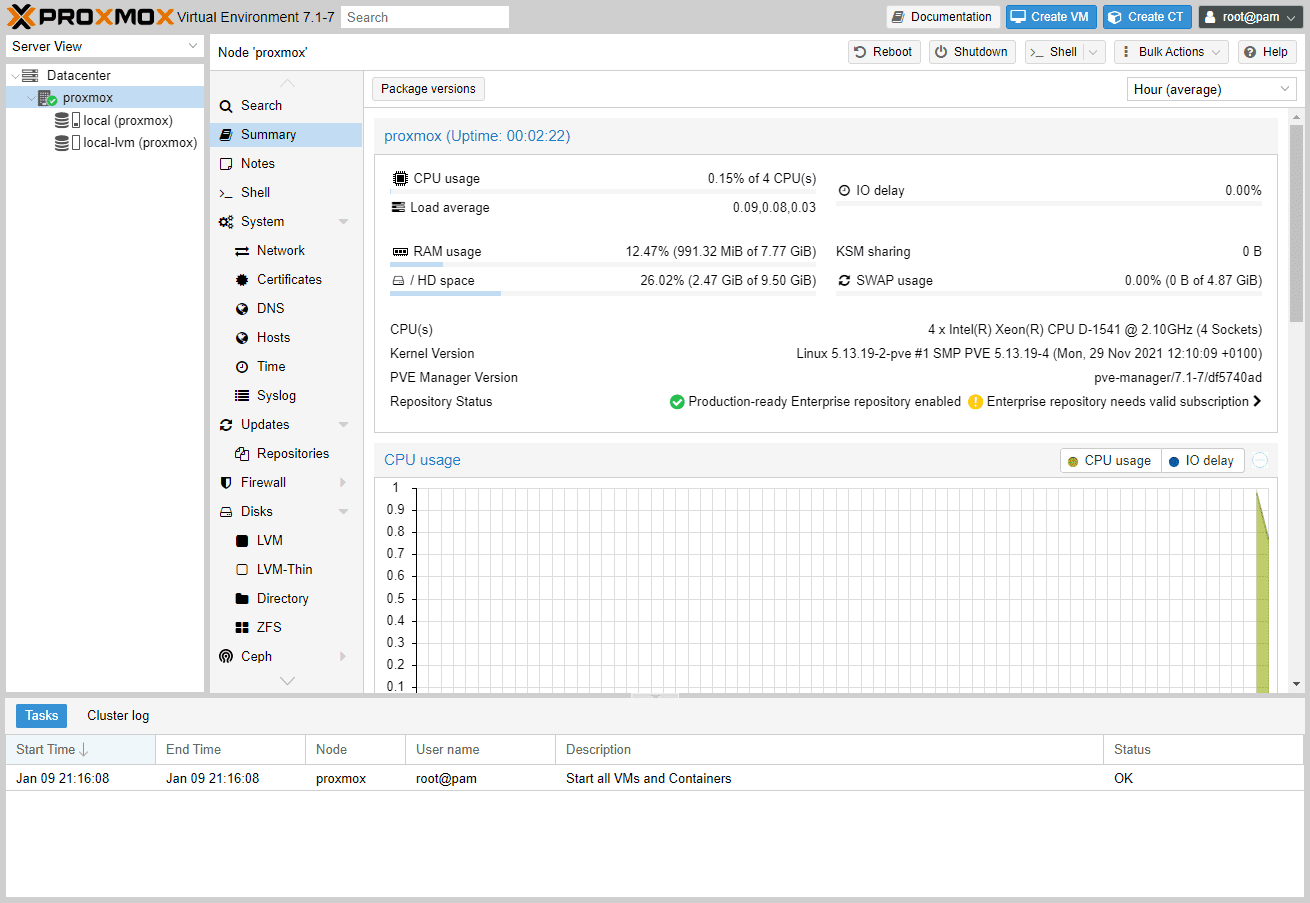Screen dimensions: 1310x903
Task: Sort tasks by the Status column header
Action: pos(1204,750)
